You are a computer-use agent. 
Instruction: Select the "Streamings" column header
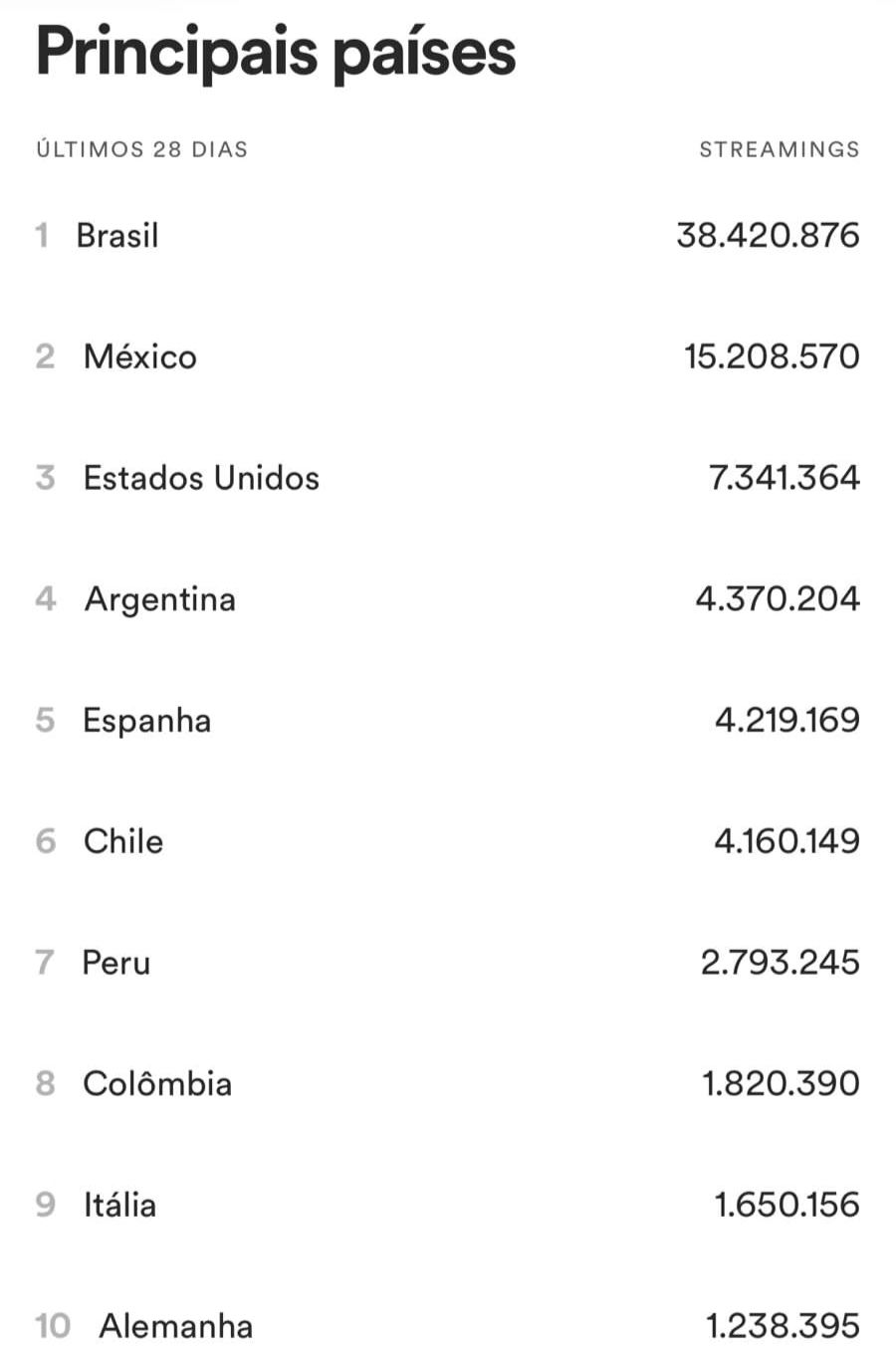pos(779,149)
